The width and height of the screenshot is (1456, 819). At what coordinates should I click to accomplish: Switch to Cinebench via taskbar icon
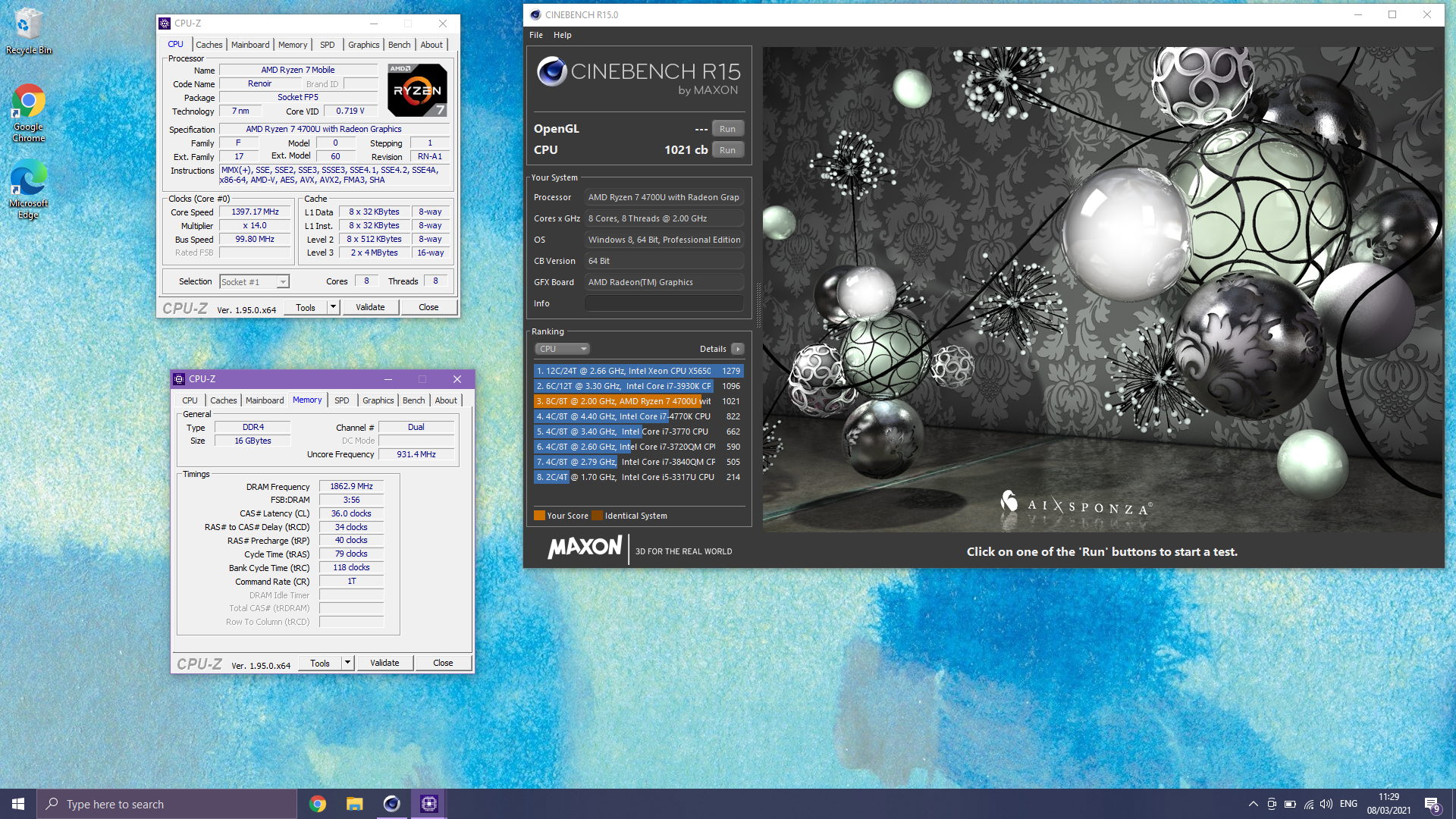(392, 804)
